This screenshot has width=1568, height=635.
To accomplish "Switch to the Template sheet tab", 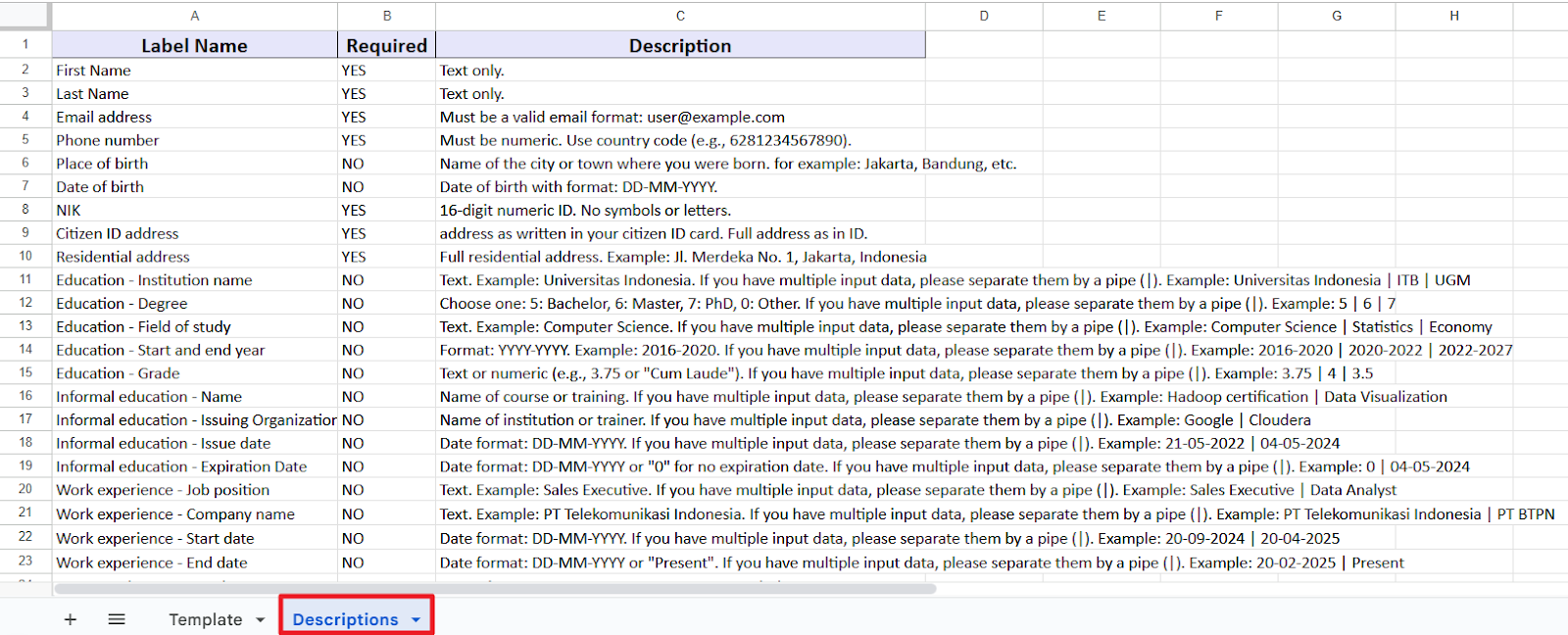I will coord(205,619).
